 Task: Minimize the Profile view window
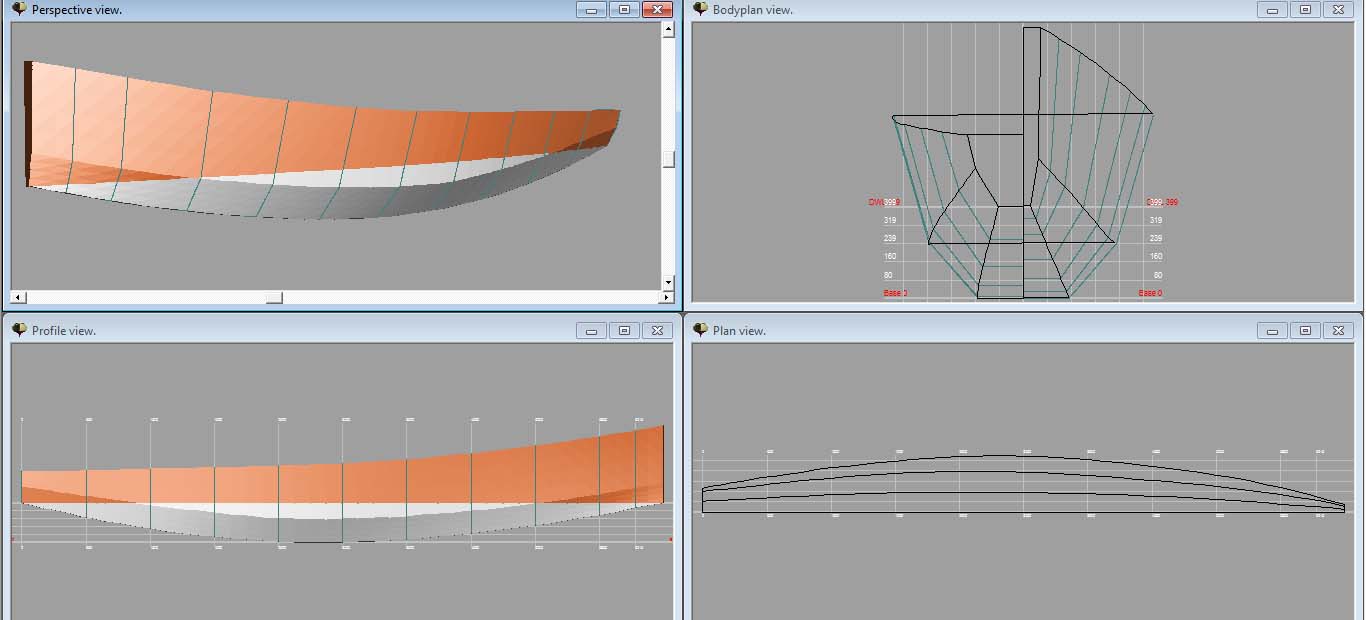pos(592,330)
